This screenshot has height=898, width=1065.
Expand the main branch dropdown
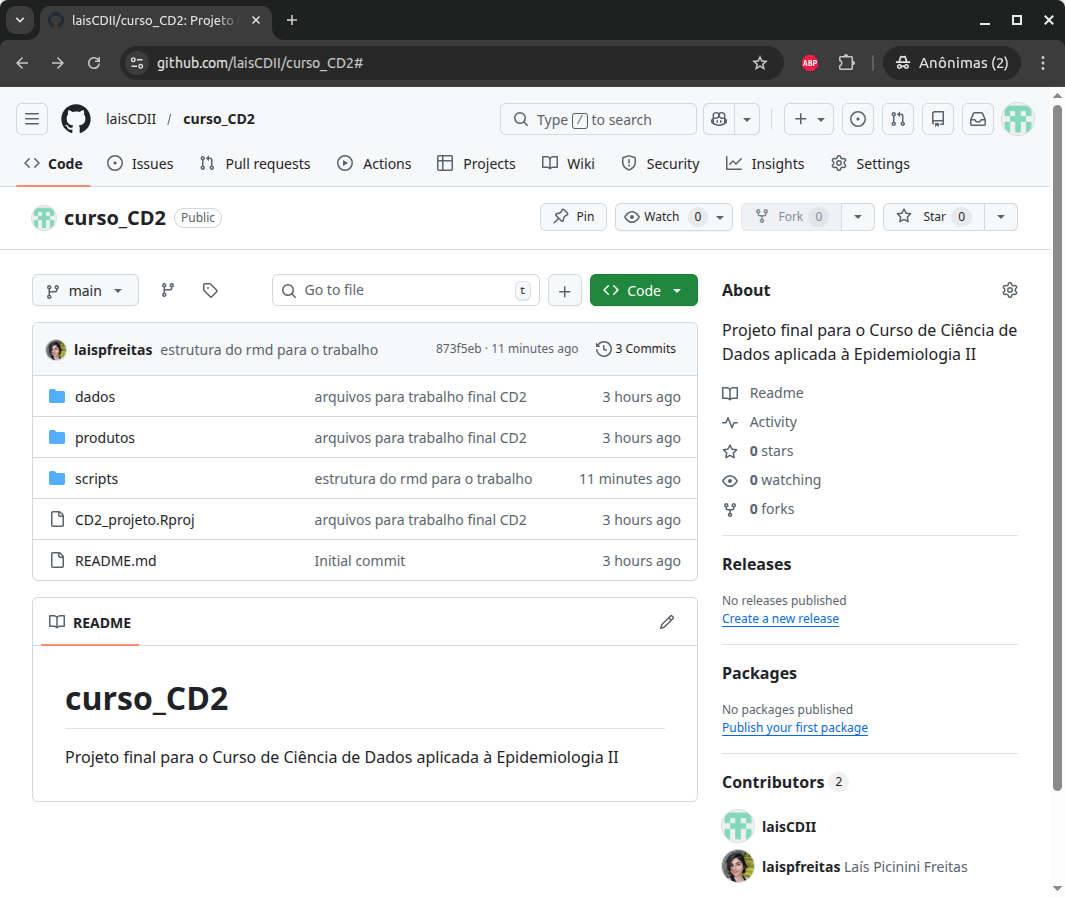coord(85,290)
